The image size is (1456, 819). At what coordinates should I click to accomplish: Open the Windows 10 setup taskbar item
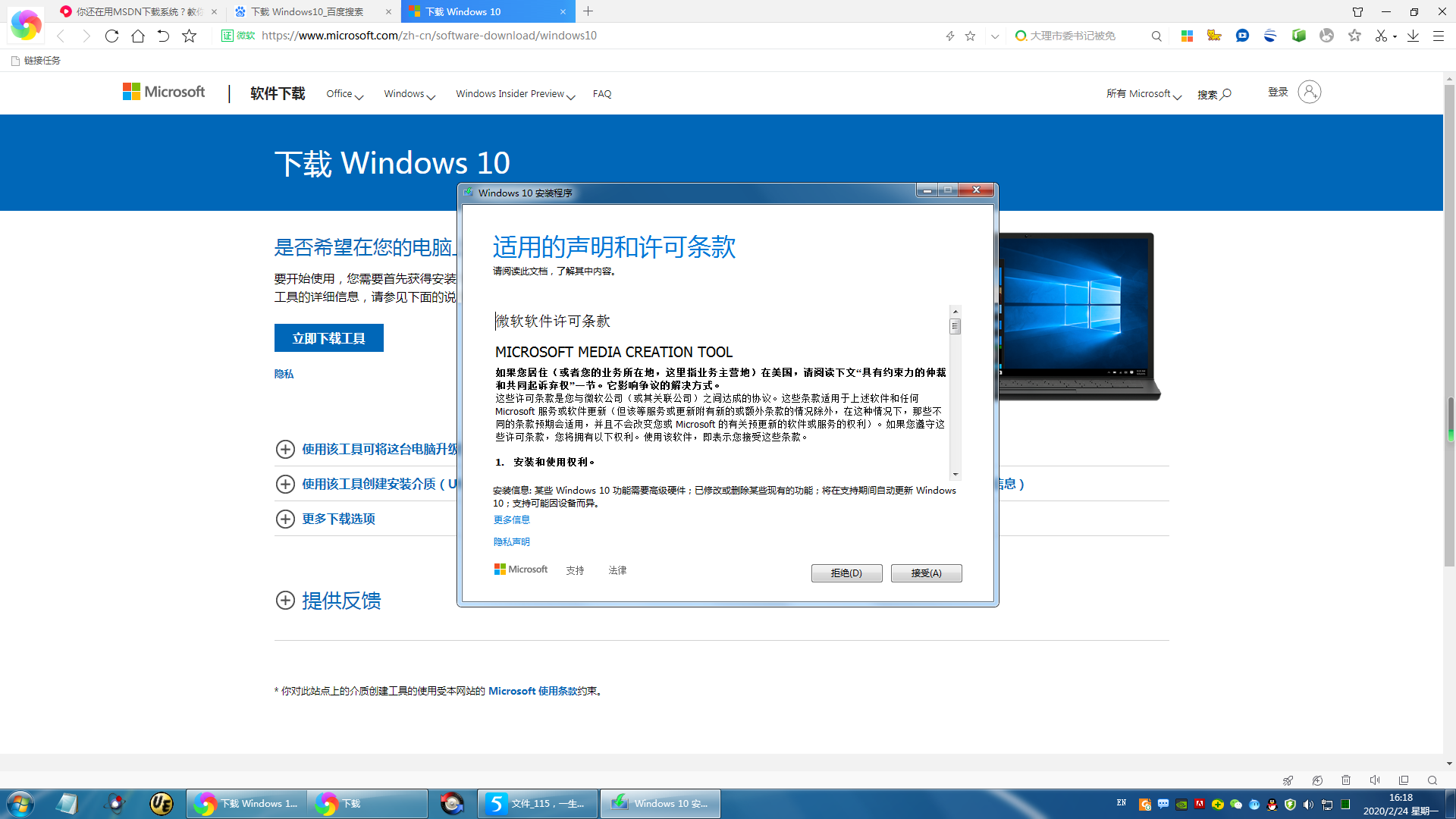[x=661, y=804]
